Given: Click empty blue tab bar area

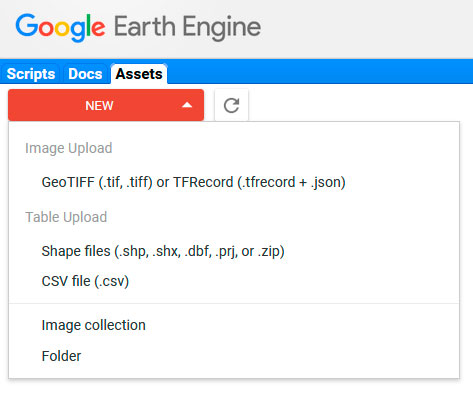Looking at the screenshot, I should [320, 71].
